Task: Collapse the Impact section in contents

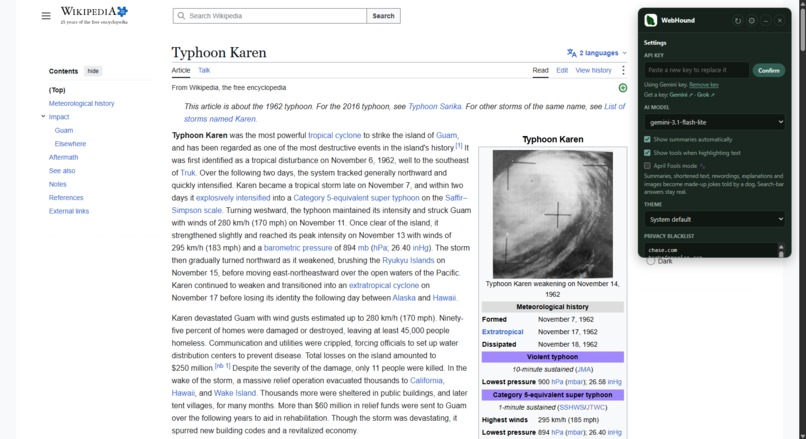Action: tap(43, 117)
